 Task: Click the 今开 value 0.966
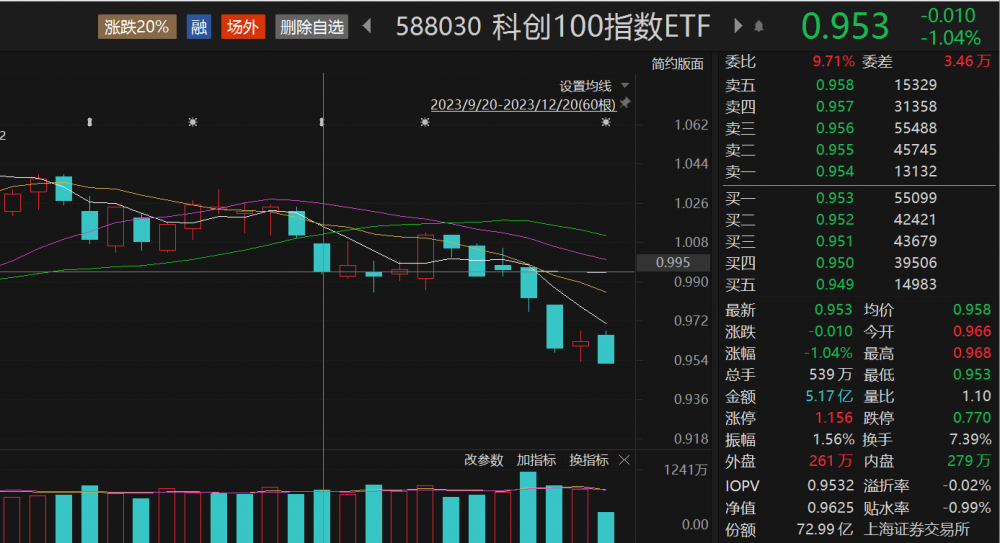pos(972,332)
